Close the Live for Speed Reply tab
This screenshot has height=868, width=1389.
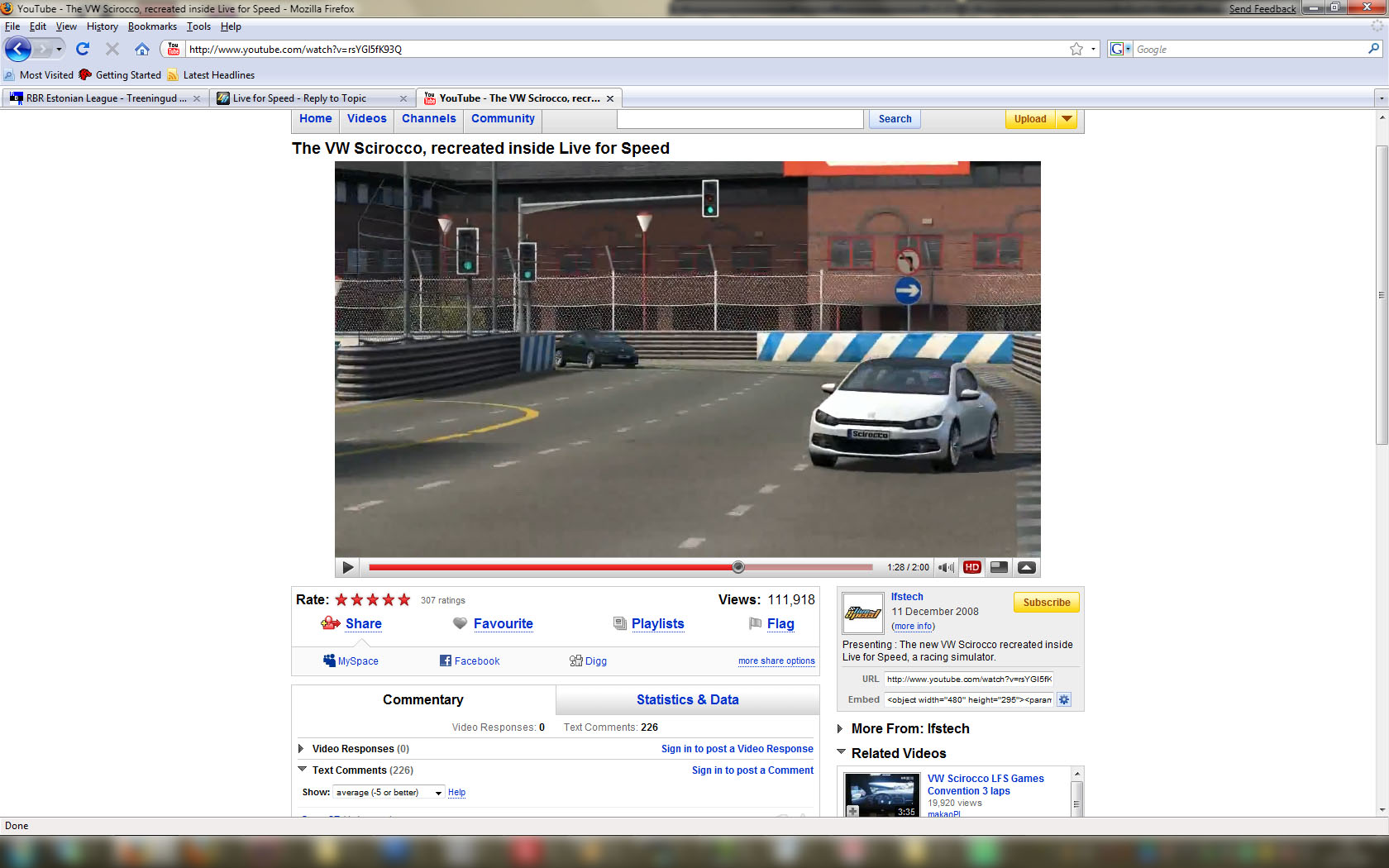(403, 98)
